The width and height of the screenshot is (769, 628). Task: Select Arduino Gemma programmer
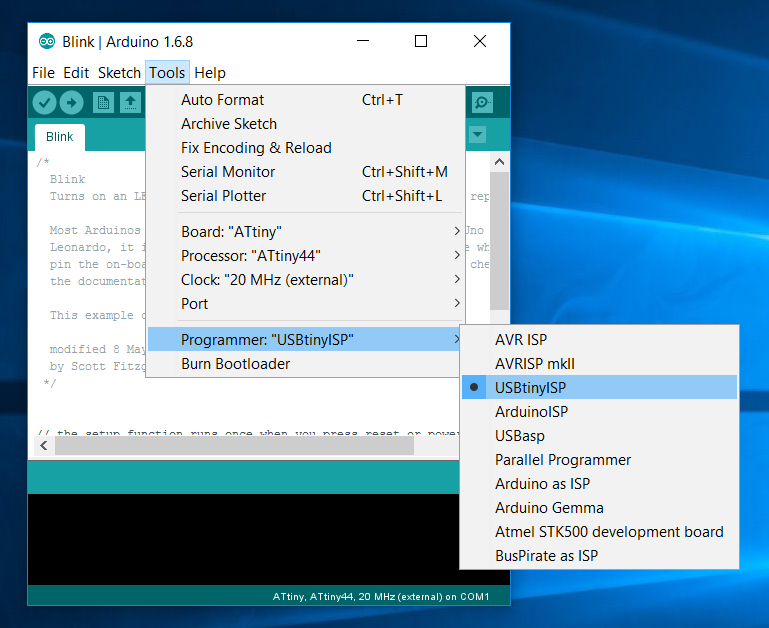[599, 508]
